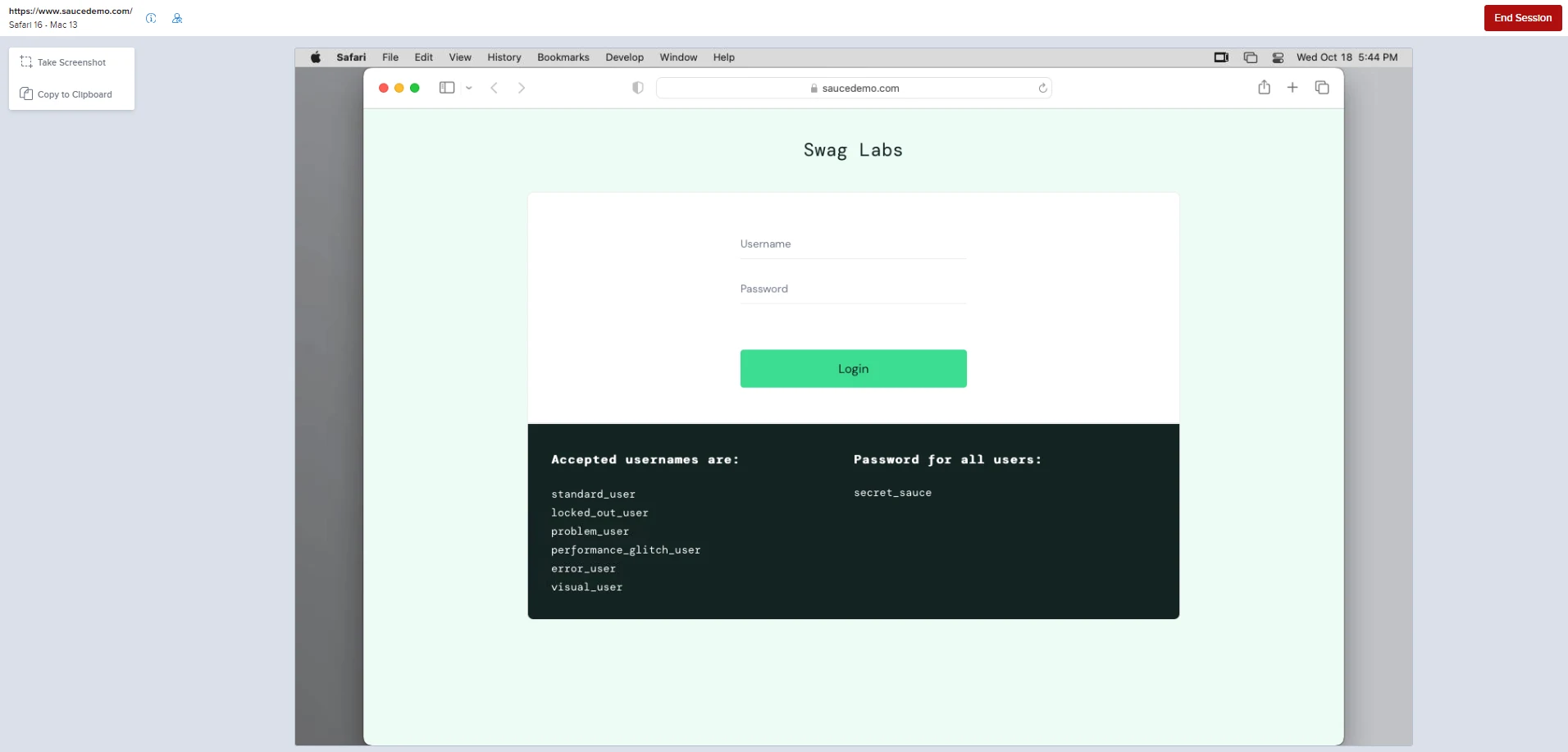Open the tab group chevron next to the sidebar button
Image resolution: width=1568 pixels, height=752 pixels.
click(x=468, y=88)
